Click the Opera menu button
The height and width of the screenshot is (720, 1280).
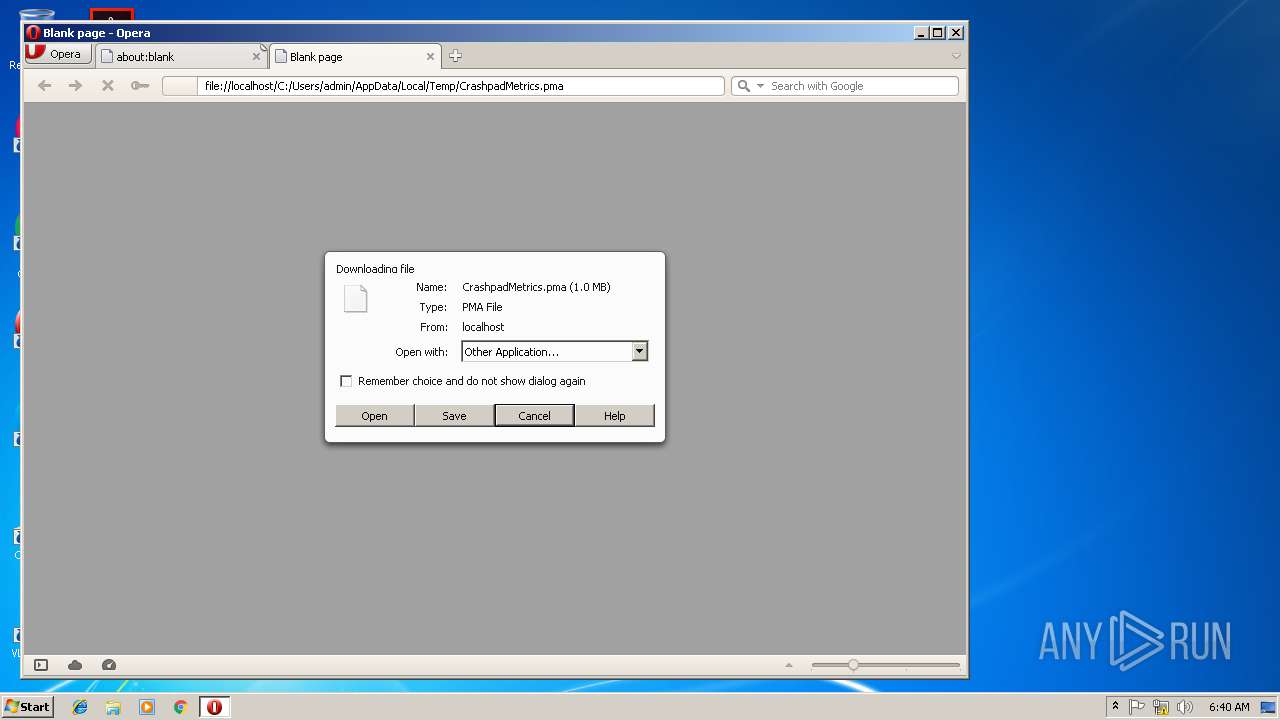(59, 54)
